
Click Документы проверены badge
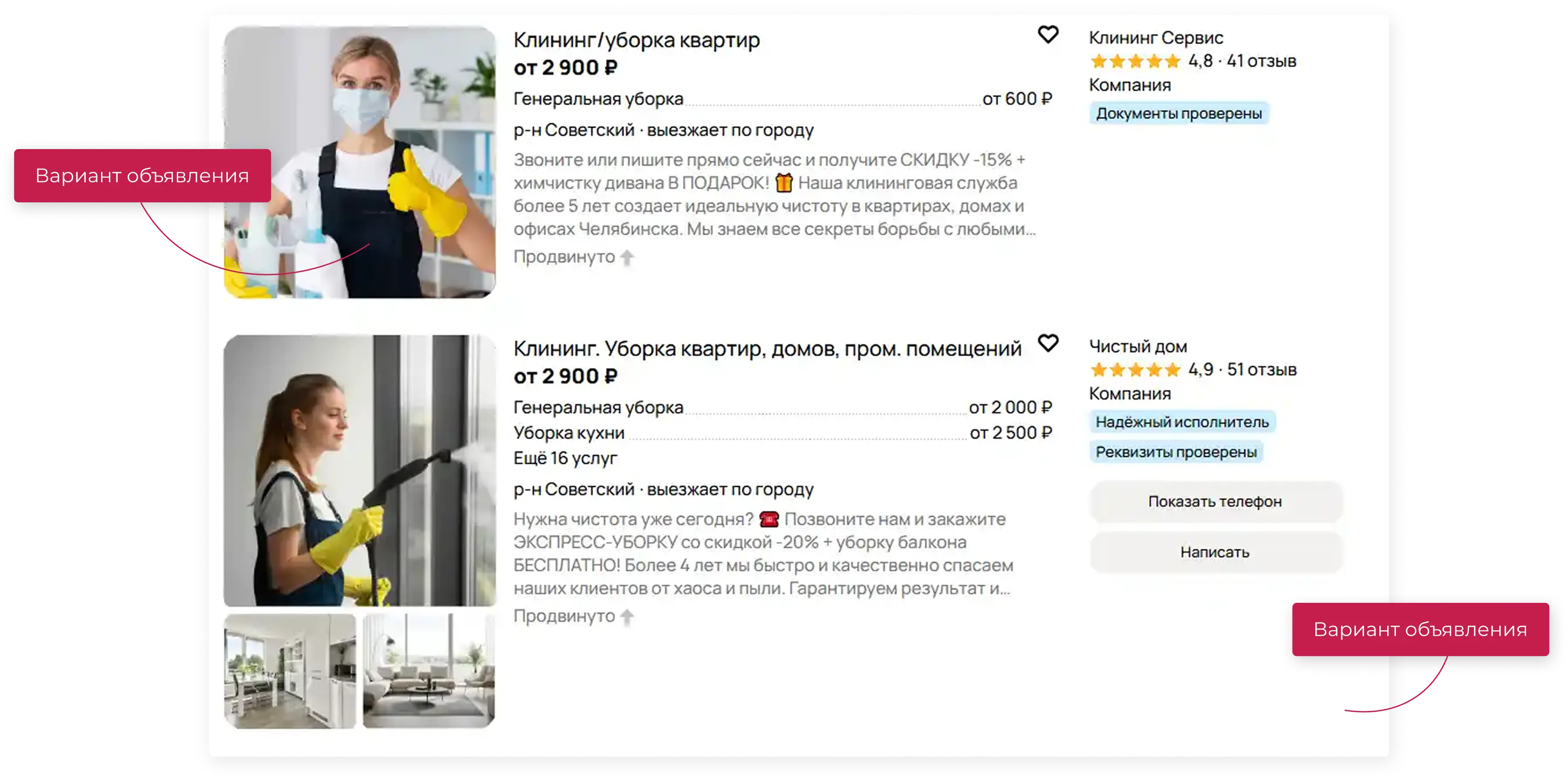(x=1179, y=113)
